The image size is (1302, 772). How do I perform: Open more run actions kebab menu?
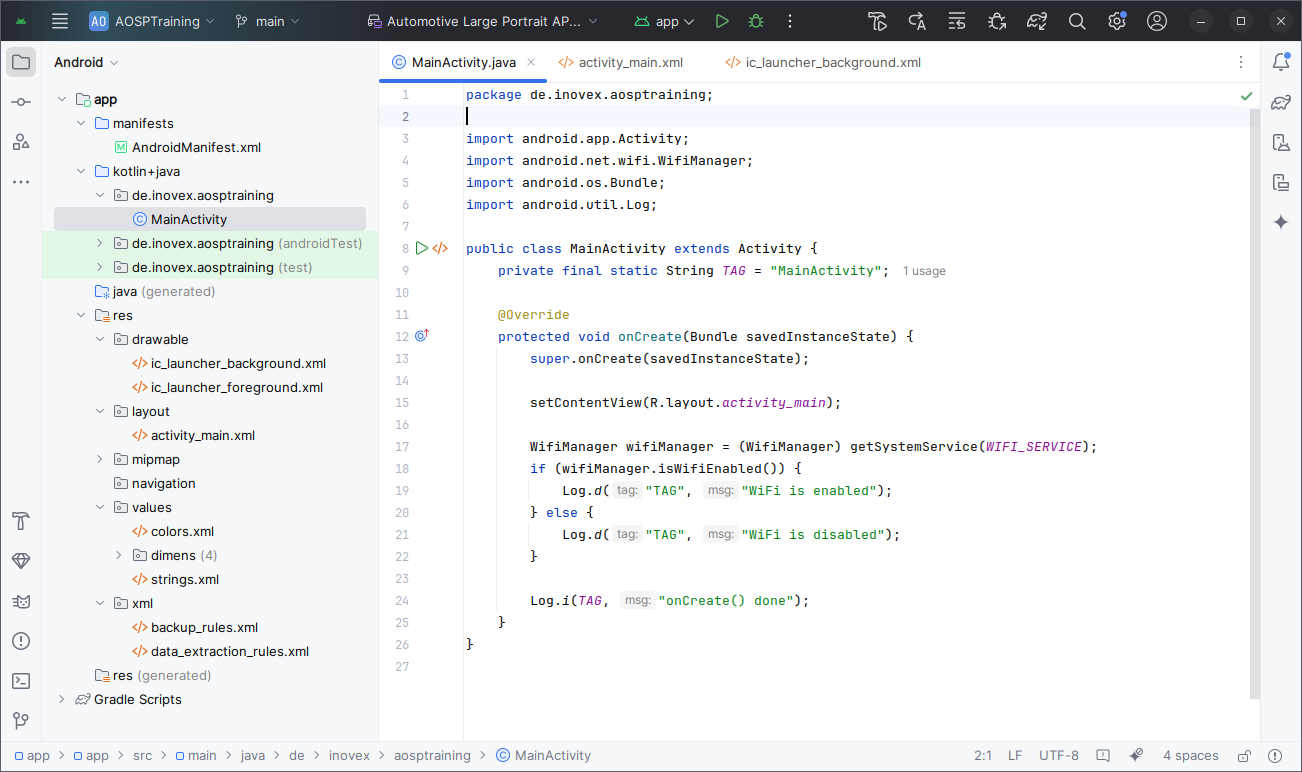(790, 21)
